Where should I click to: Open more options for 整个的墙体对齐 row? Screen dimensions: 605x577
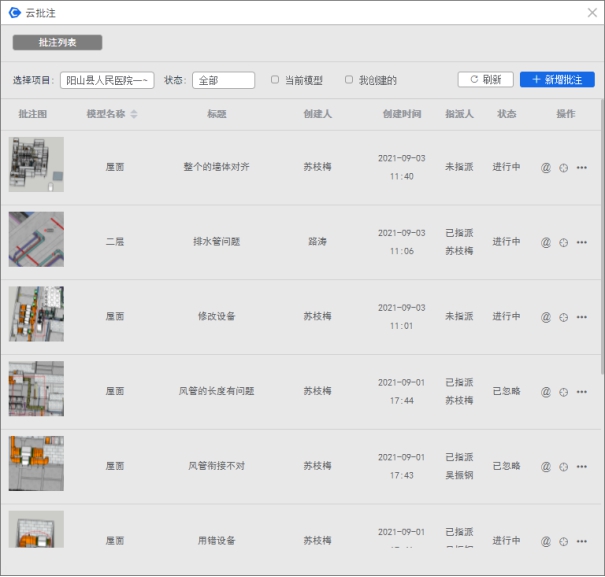click(x=581, y=167)
